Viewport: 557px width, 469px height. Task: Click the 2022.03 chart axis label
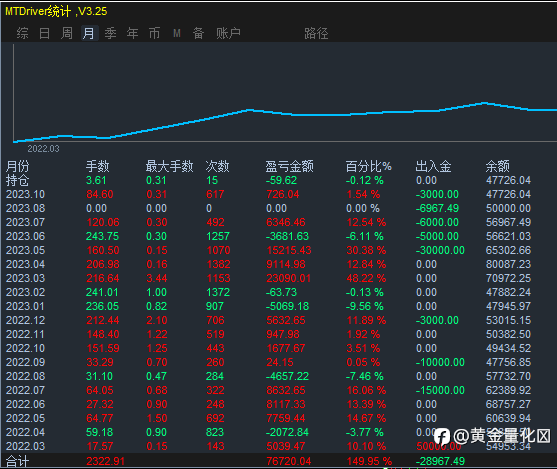pyautogui.click(x=43, y=149)
